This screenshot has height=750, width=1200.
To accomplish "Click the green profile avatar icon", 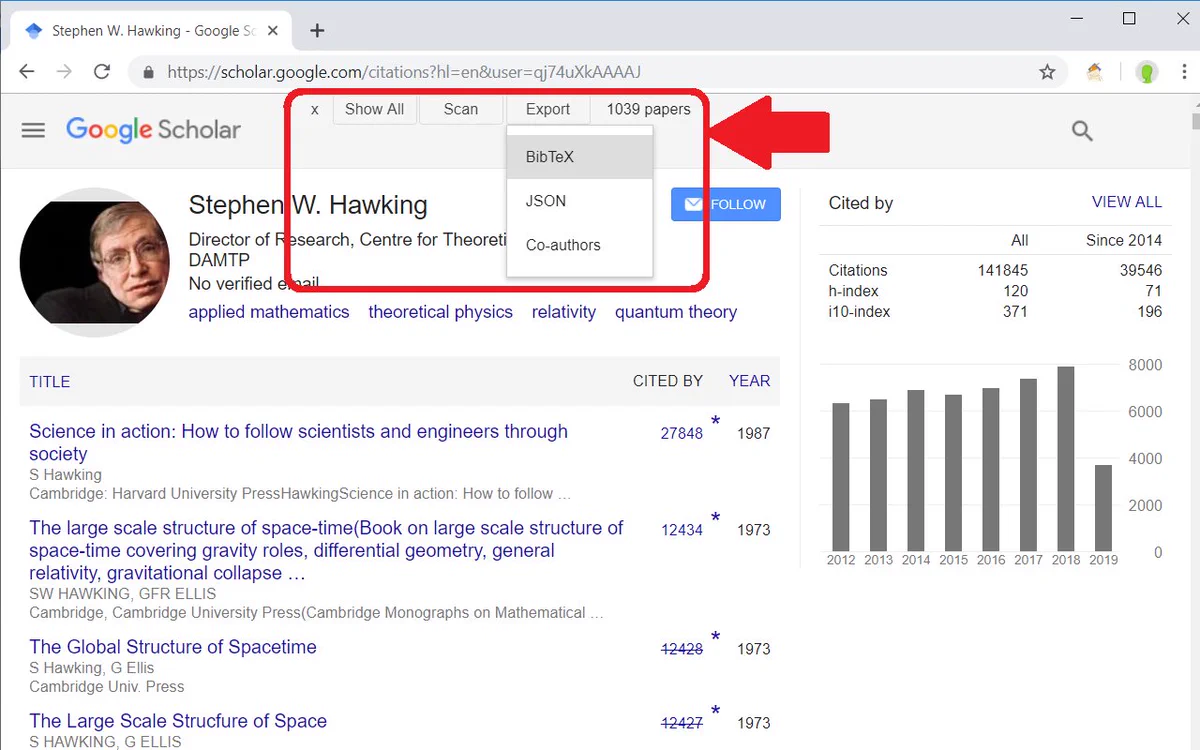I will point(1147,72).
